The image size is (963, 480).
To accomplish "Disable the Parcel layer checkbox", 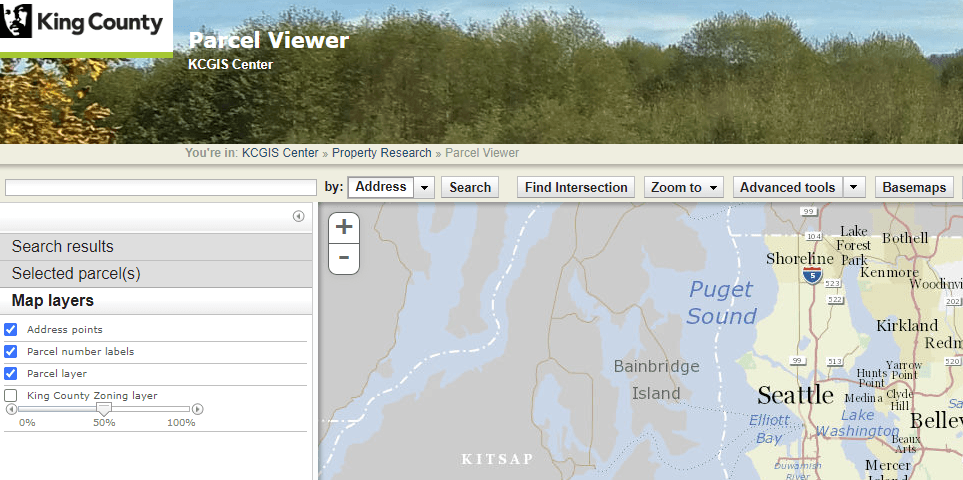I will pyautogui.click(x=11, y=373).
